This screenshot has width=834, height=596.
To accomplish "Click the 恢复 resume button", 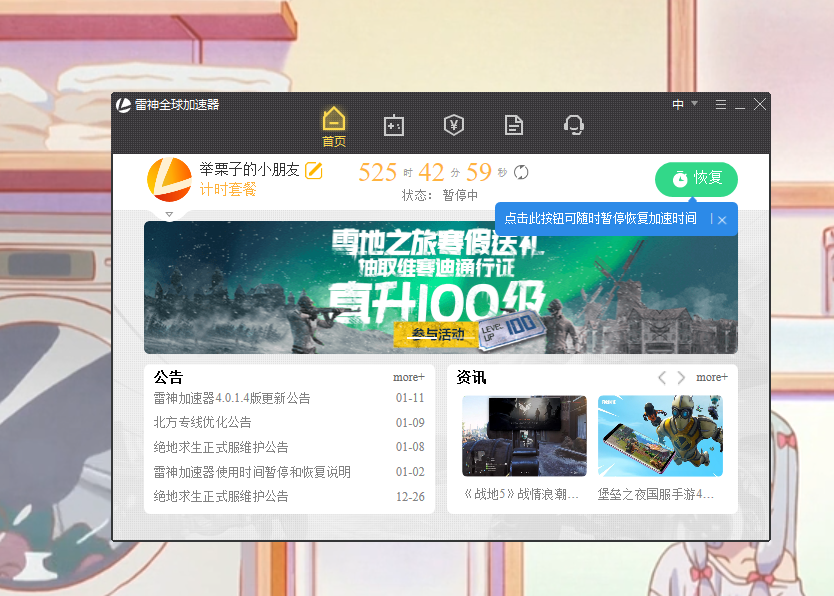I will [x=696, y=179].
